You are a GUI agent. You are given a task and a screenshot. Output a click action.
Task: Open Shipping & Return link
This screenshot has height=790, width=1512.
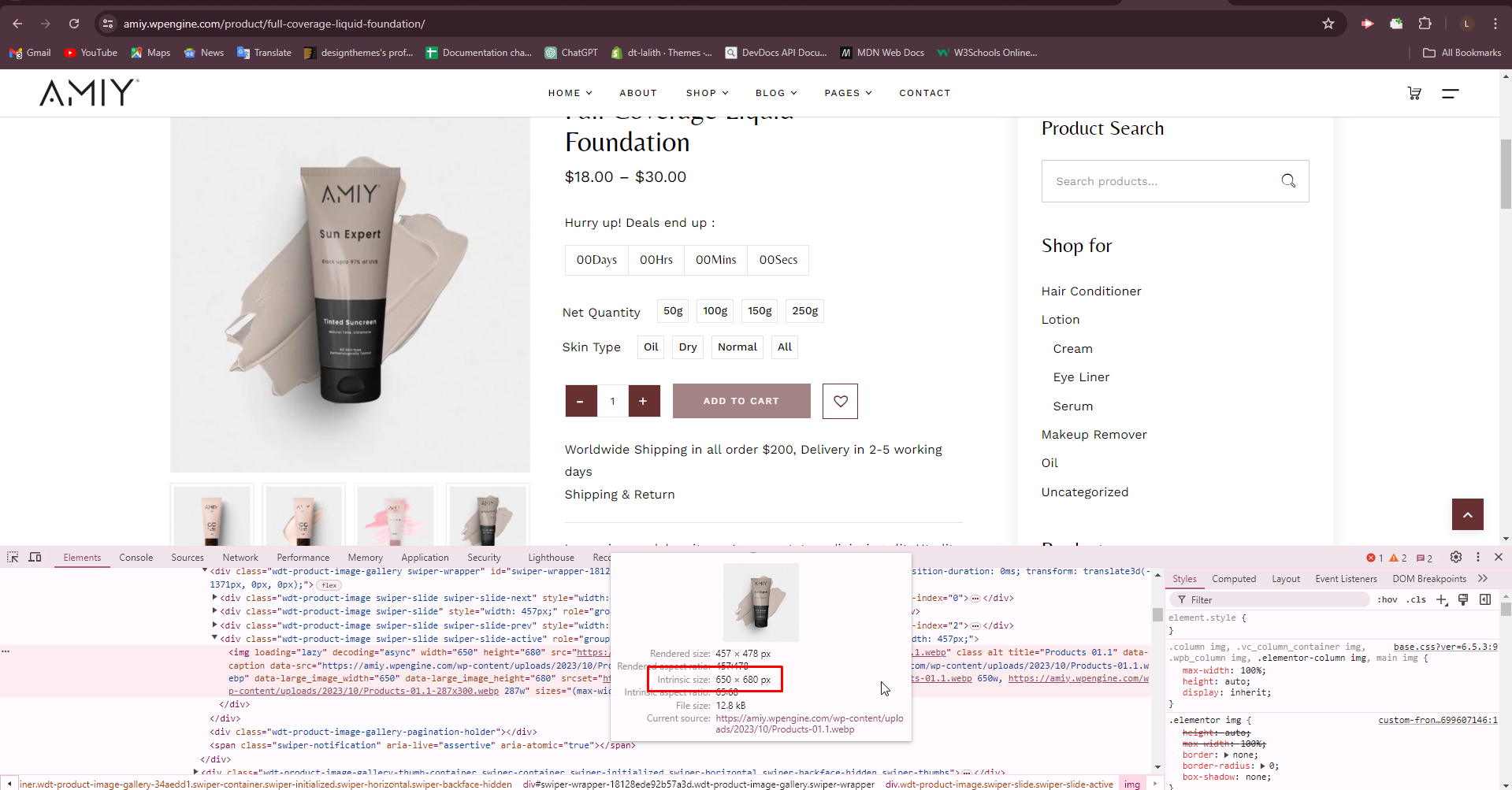(x=619, y=495)
